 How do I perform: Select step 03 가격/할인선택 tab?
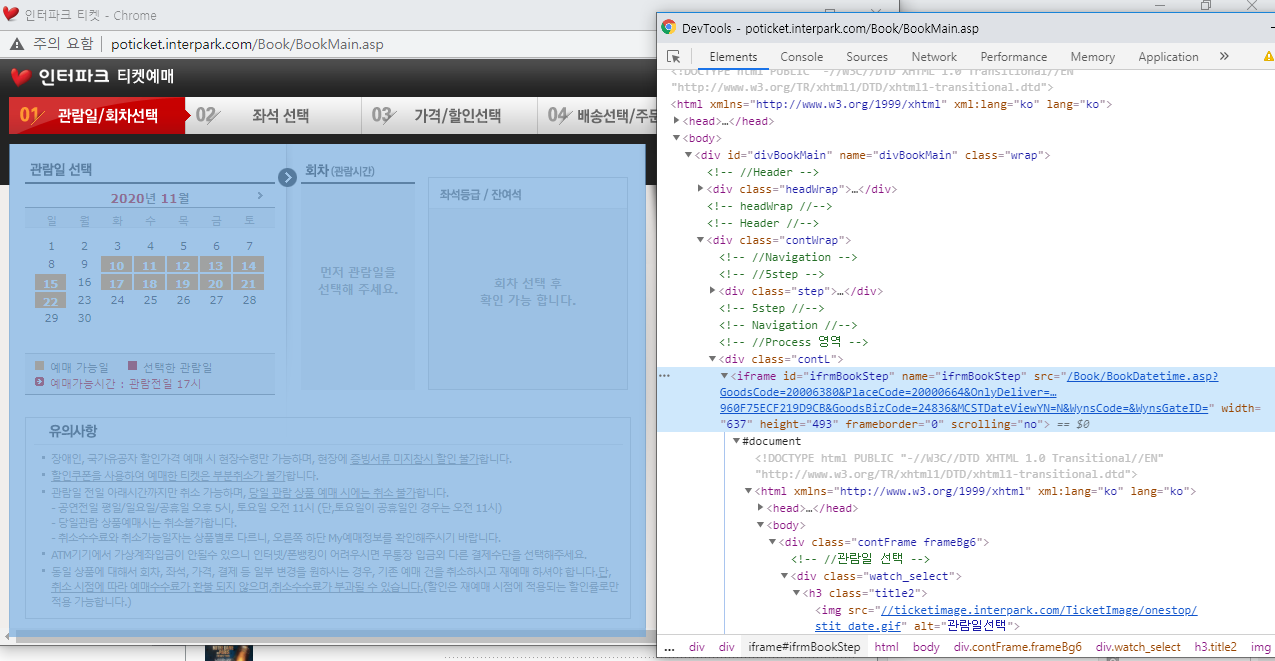click(449, 115)
